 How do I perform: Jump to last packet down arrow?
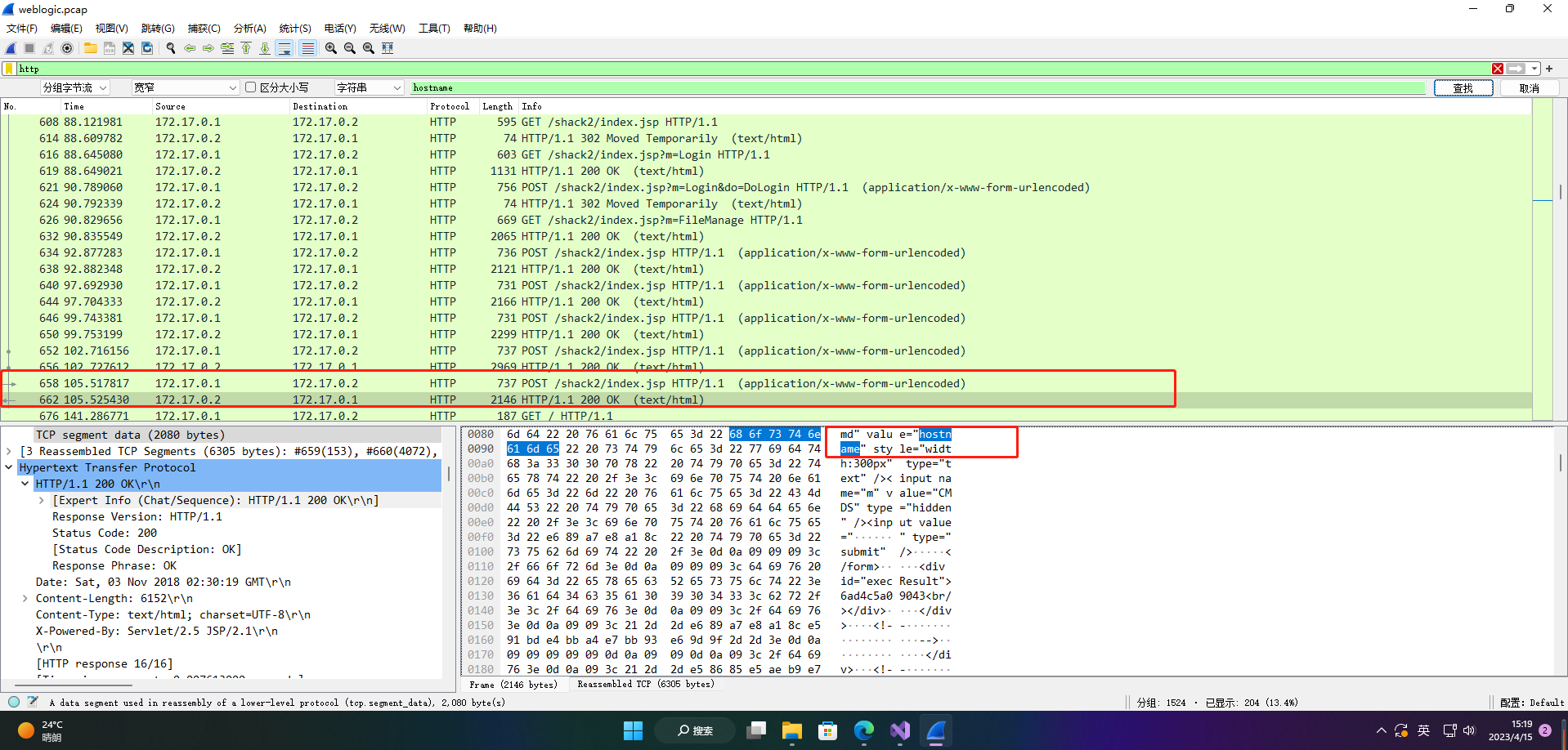(x=265, y=48)
